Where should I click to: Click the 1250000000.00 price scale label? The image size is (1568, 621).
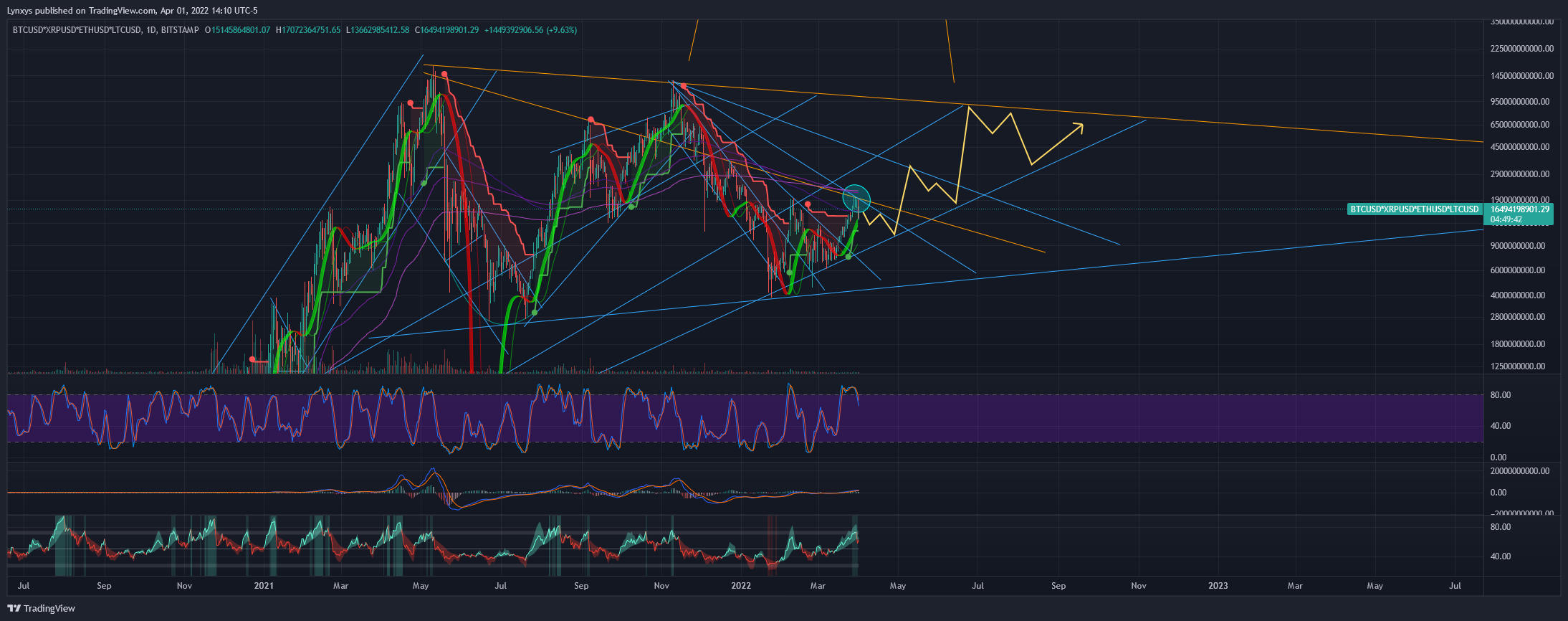pos(1518,366)
